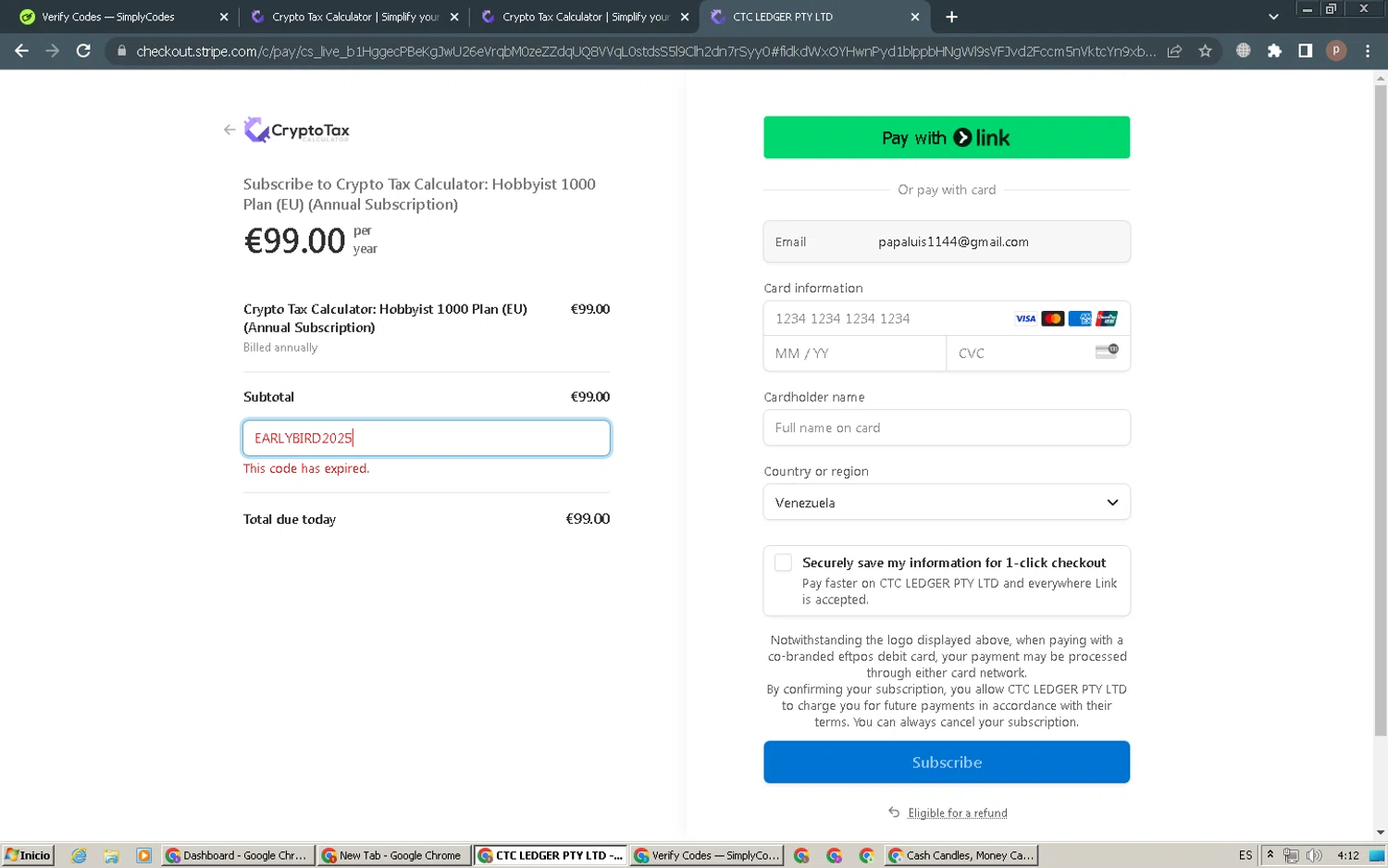Click the back arrow beside CryptoTax logo

(x=229, y=130)
